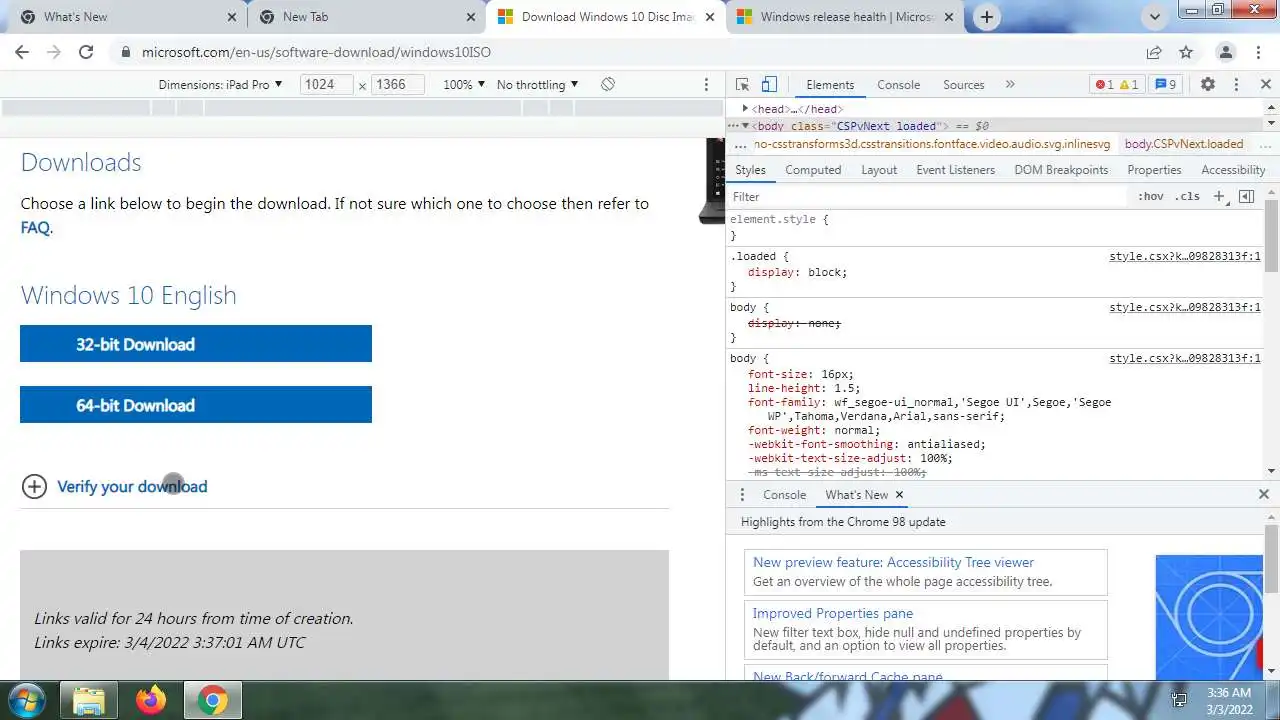Switch to the Elements panel tab
This screenshot has width=1280, height=720.
[x=830, y=85]
